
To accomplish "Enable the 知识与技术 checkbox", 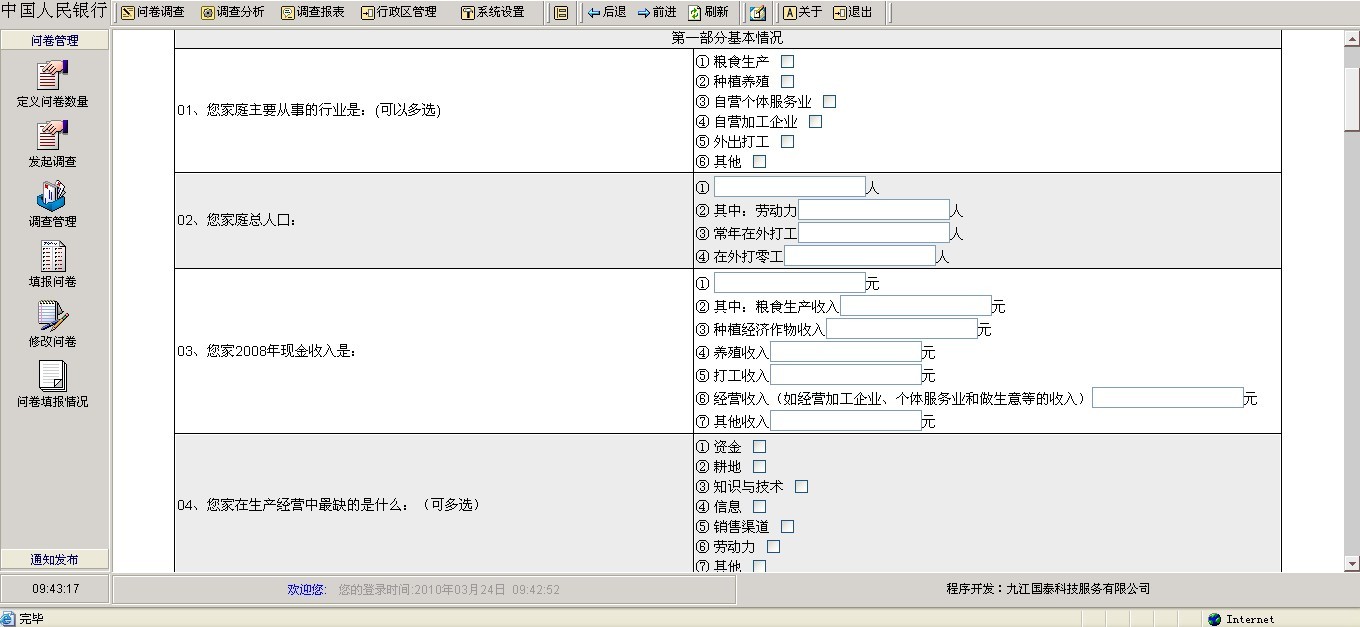I will pyautogui.click(x=801, y=487).
